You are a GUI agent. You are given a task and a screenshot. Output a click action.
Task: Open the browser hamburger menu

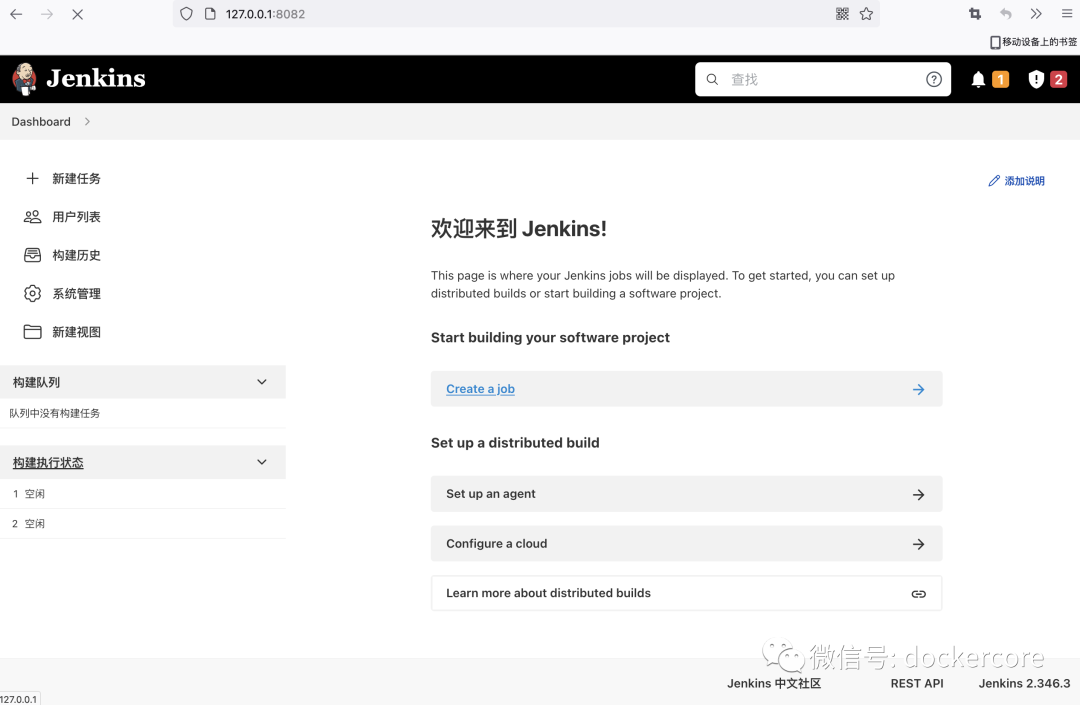pos(1067,14)
